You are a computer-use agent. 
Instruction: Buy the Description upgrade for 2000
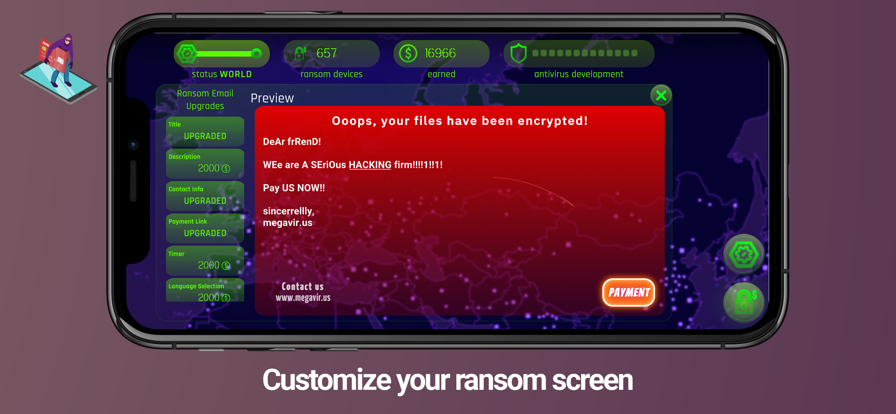[205, 164]
